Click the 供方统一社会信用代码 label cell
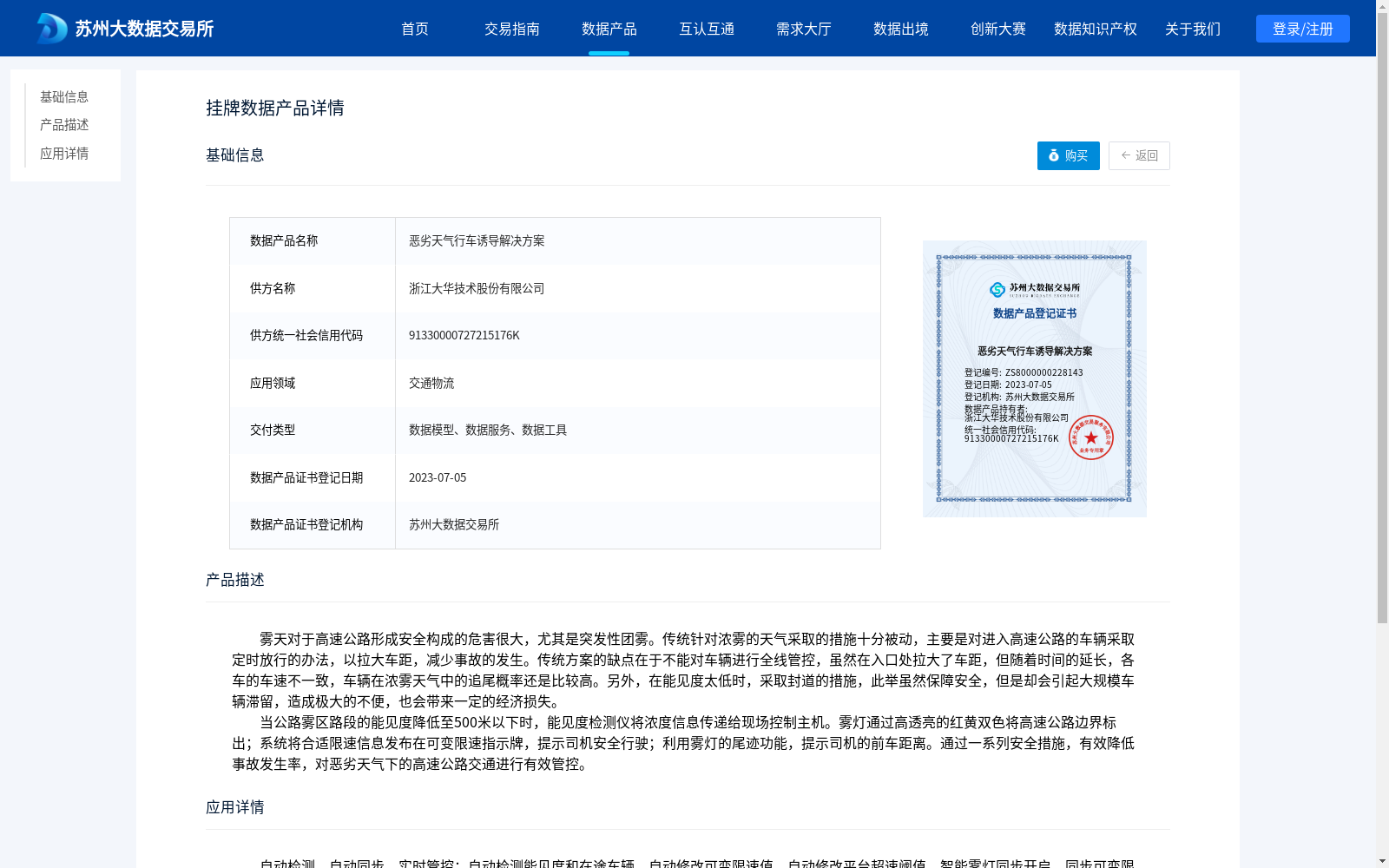This screenshot has height=868, width=1389. tap(313, 335)
